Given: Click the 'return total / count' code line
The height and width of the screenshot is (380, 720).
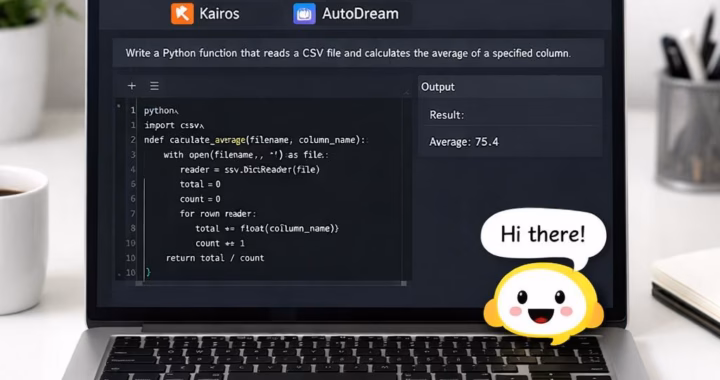Looking at the screenshot, I should pyautogui.click(x=215, y=258).
